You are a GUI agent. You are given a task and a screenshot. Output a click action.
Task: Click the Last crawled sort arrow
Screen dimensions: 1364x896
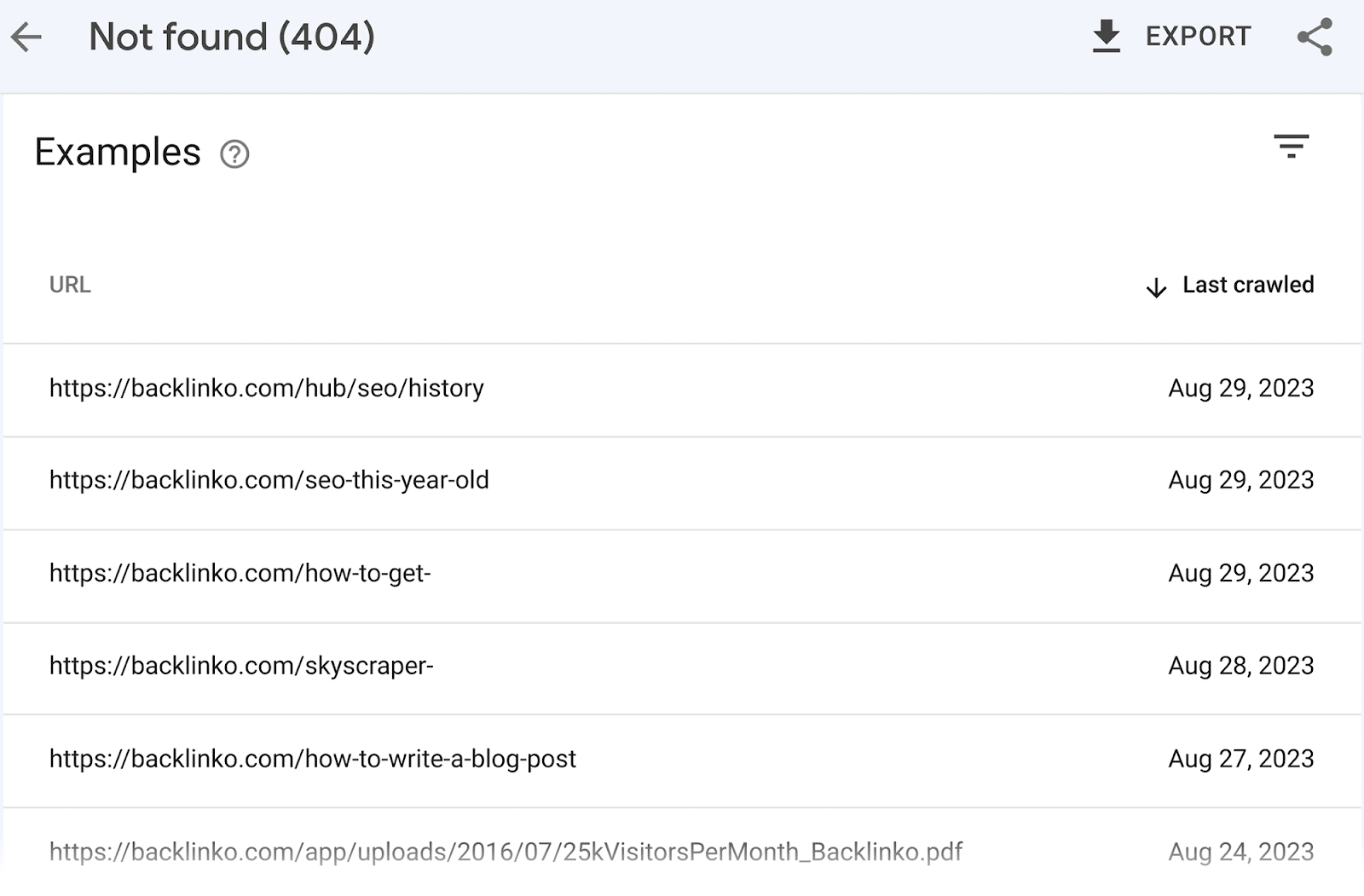pyautogui.click(x=1156, y=287)
